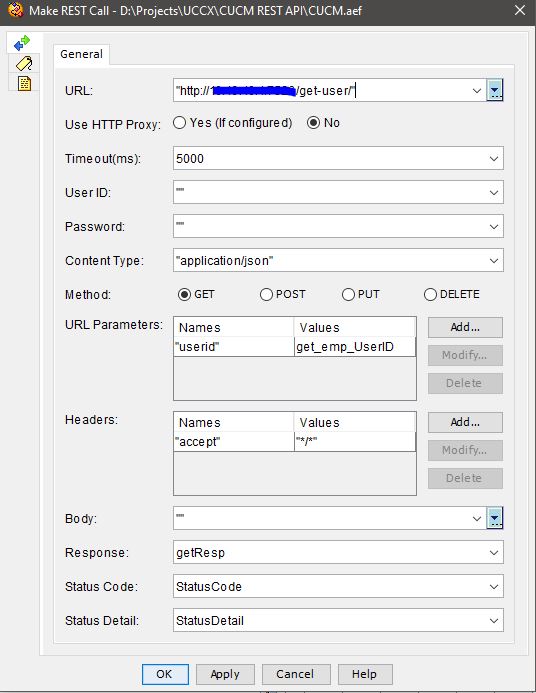Select the "userid" parameter name cell
This screenshot has height=693, width=536.
pyautogui.click(x=234, y=347)
